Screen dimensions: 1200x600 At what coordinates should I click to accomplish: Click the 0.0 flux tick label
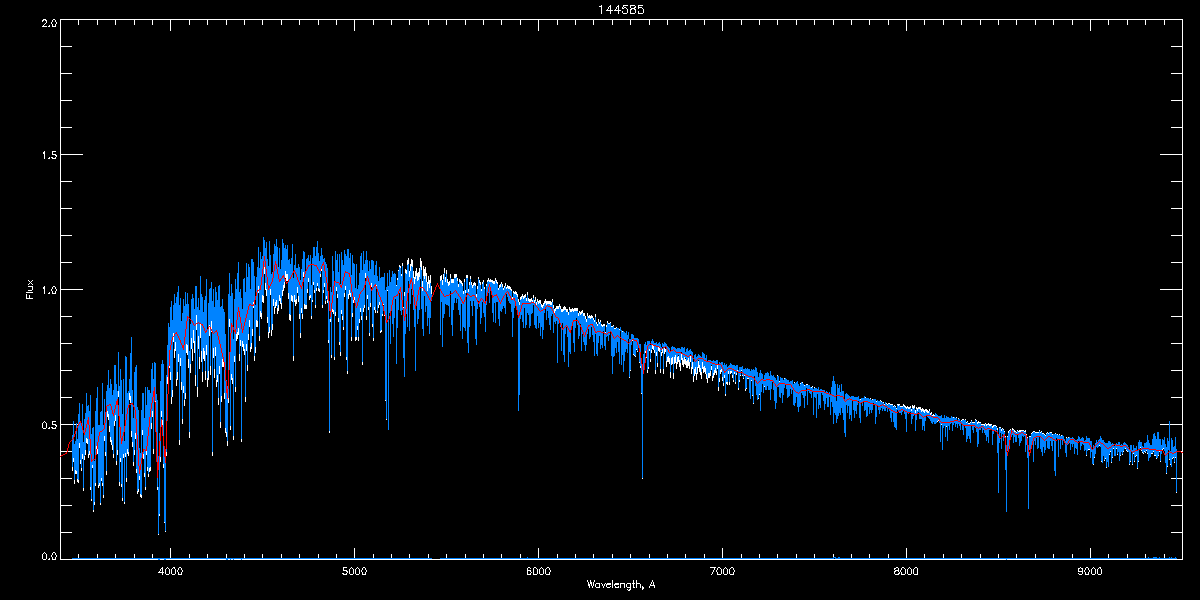48,557
